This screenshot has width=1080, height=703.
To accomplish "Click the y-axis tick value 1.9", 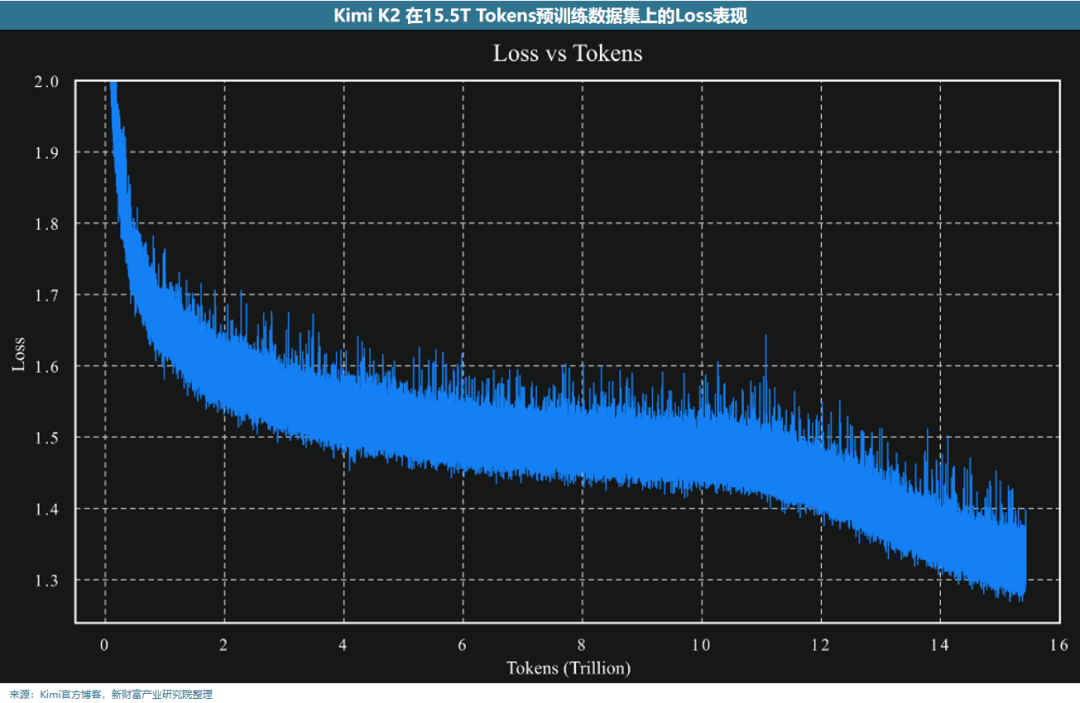I will [47, 152].
